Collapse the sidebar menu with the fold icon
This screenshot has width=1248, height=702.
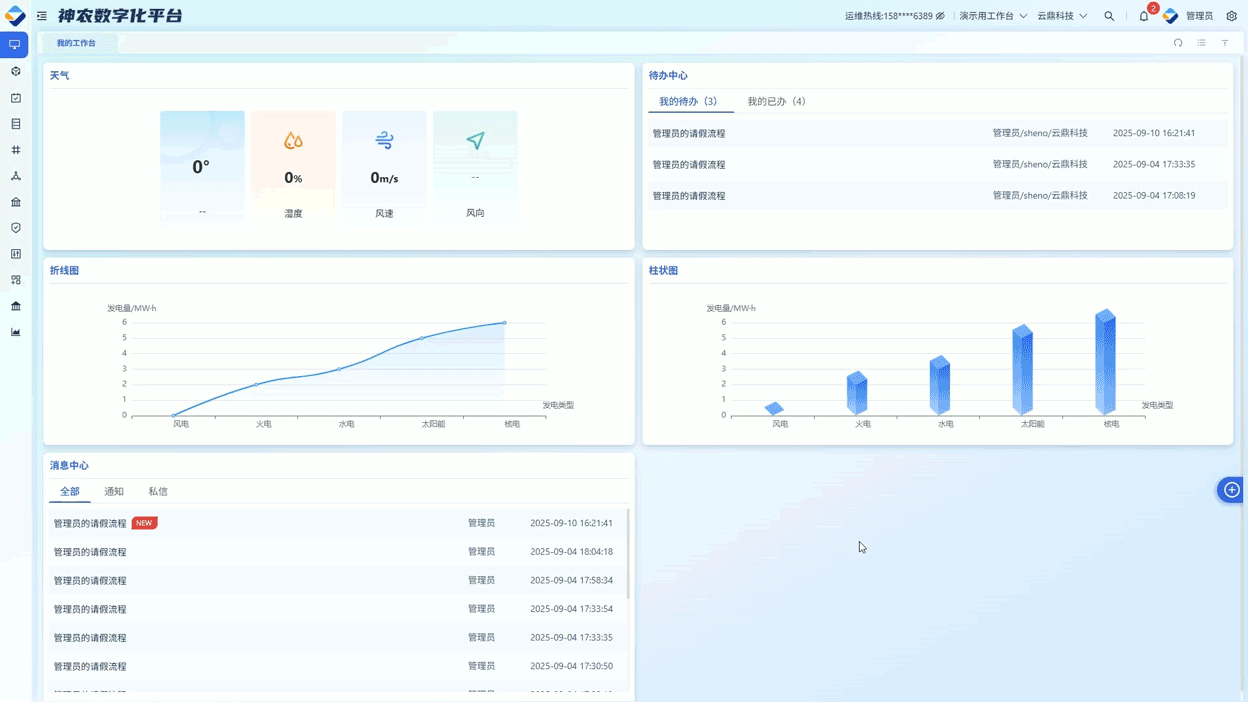(42, 16)
